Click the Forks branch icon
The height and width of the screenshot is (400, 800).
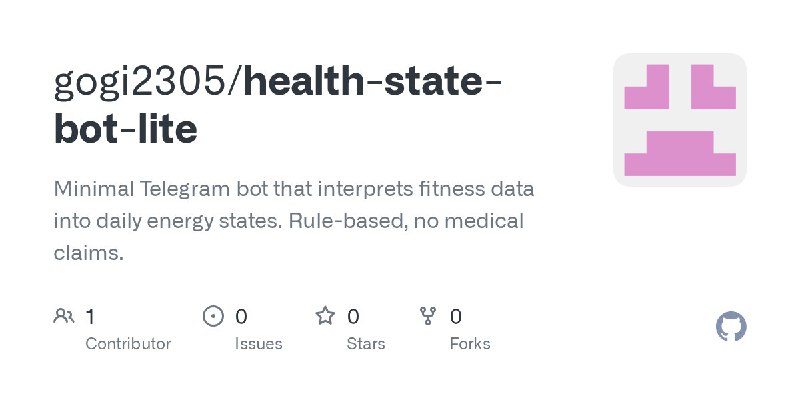tap(428, 317)
